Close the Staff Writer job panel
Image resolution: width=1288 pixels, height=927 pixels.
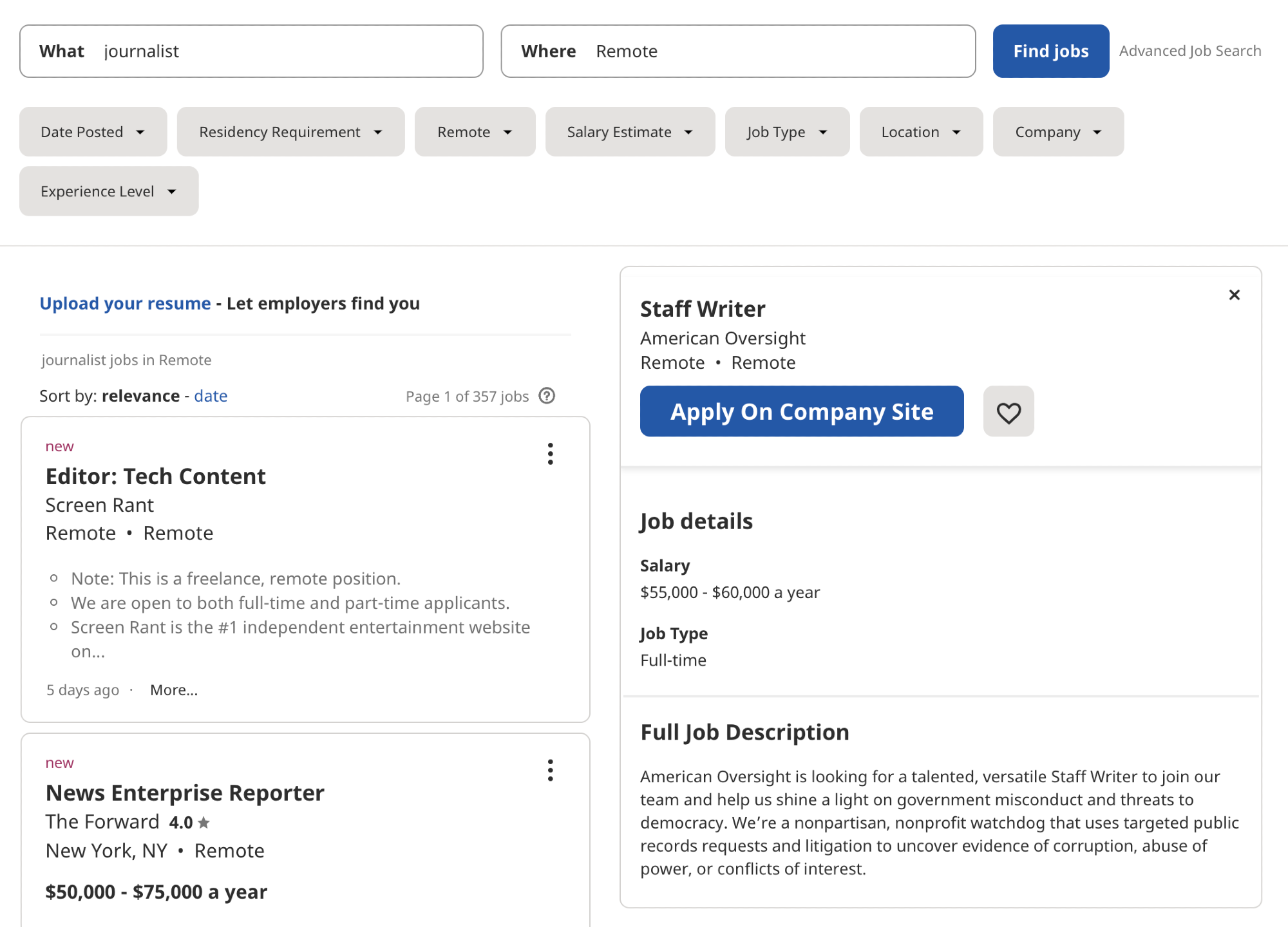coord(1234,295)
